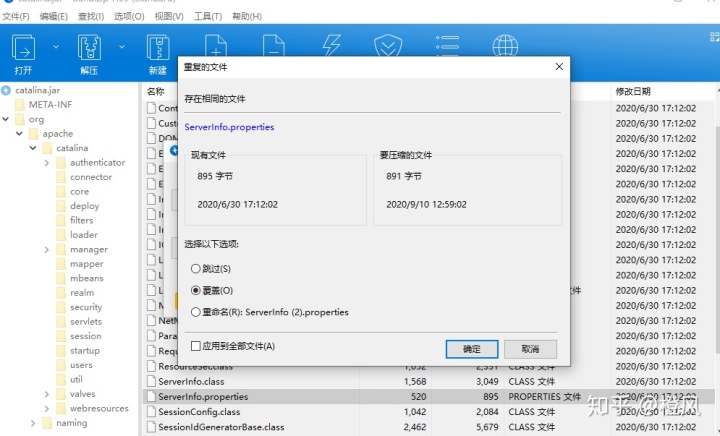Click ServerInfo.properties link in dialog
The image size is (720, 436).
coord(229,127)
